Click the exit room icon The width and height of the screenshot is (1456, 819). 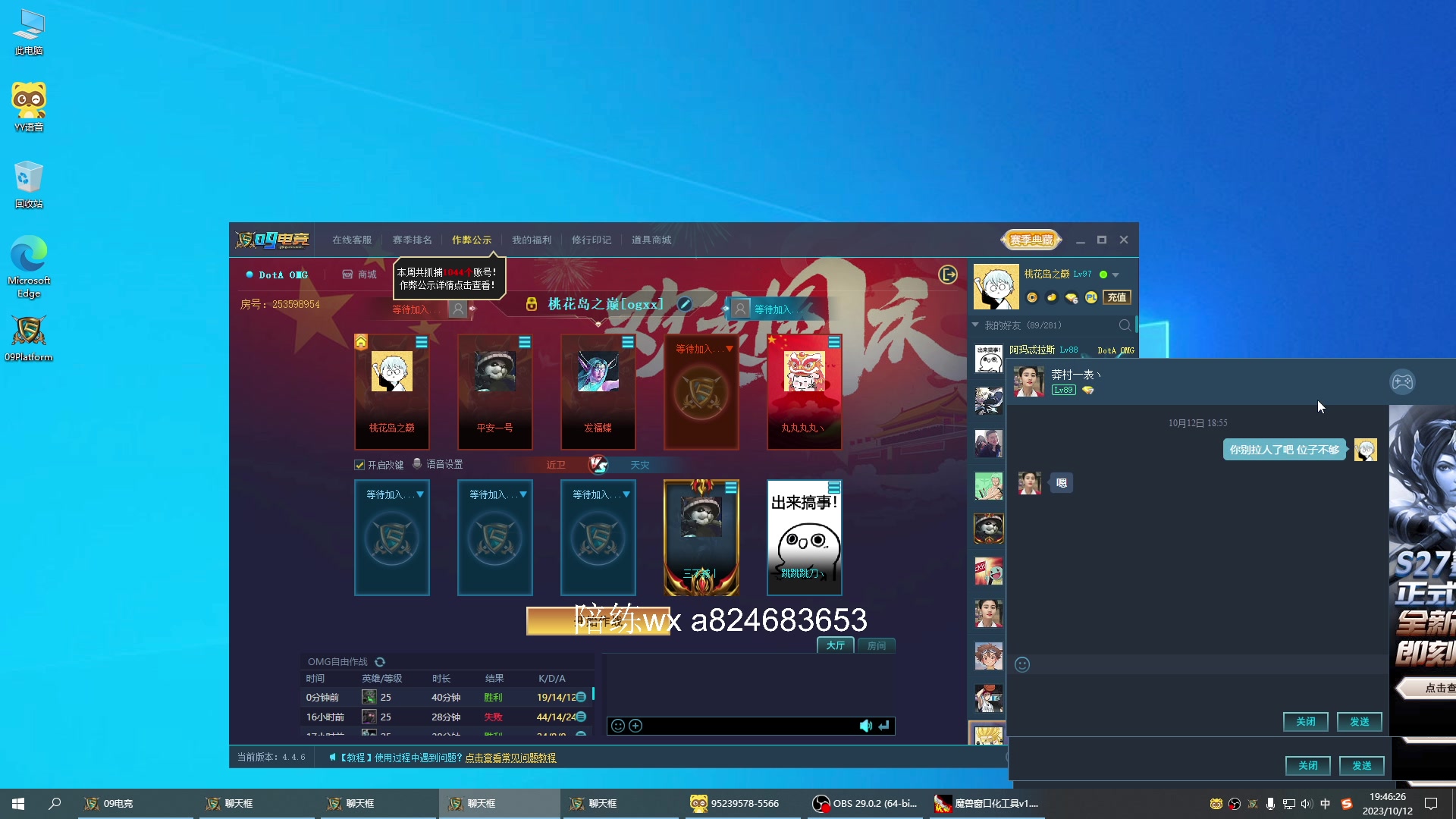[x=948, y=275]
